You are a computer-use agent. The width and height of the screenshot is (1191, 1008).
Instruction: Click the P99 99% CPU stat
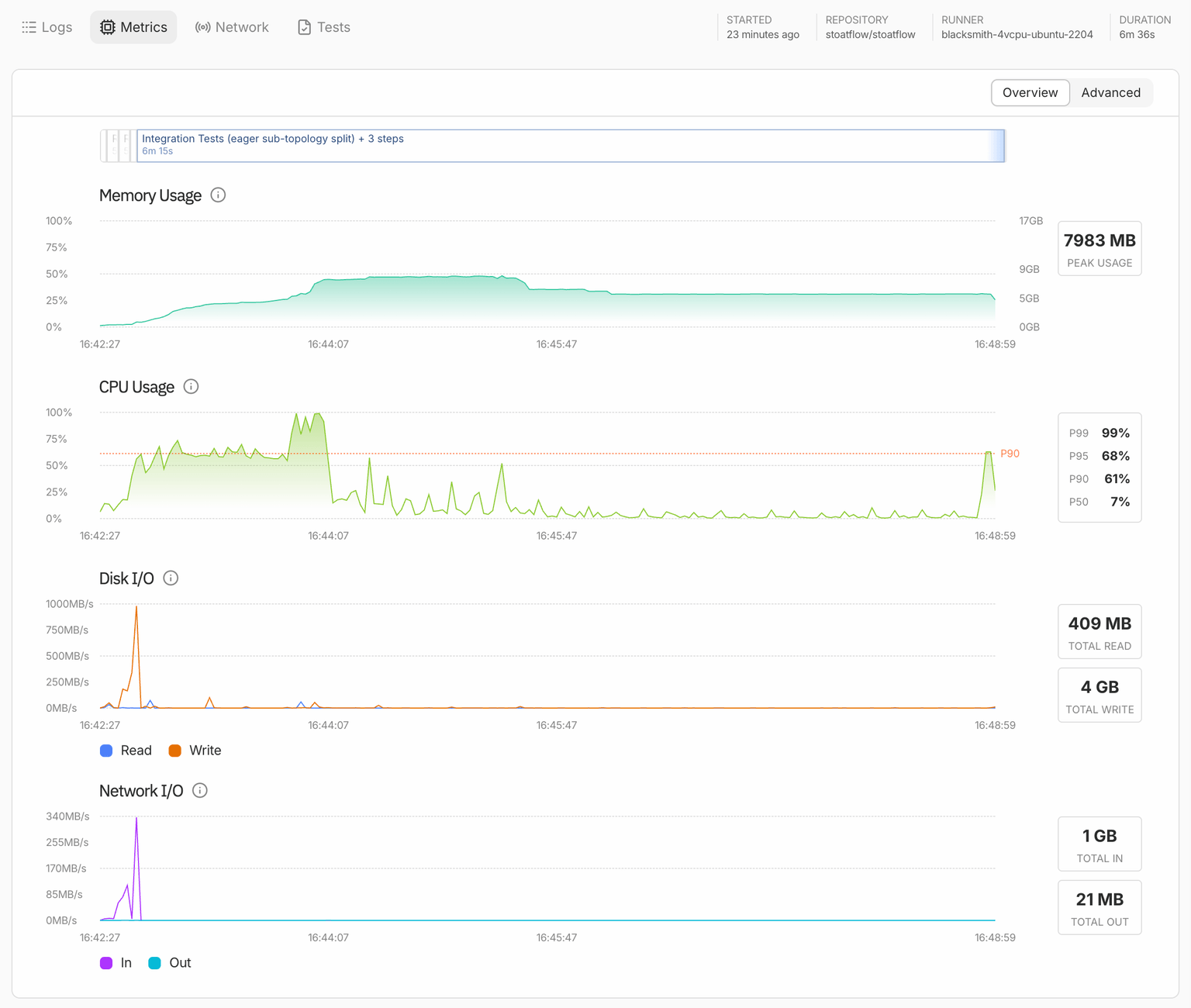(x=1100, y=433)
